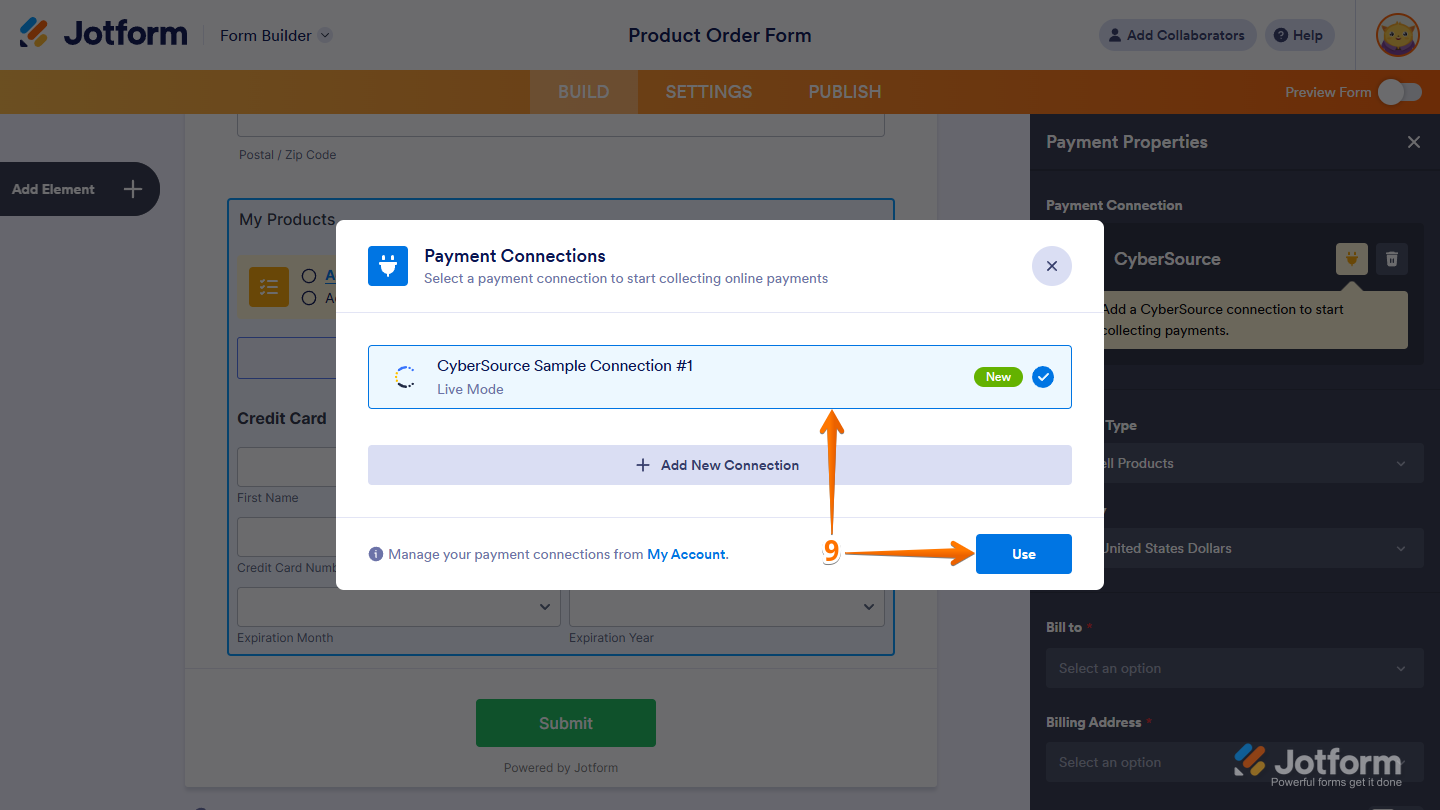Switch to the SETTINGS tab
This screenshot has height=810, width=1440.
[708, 91]
